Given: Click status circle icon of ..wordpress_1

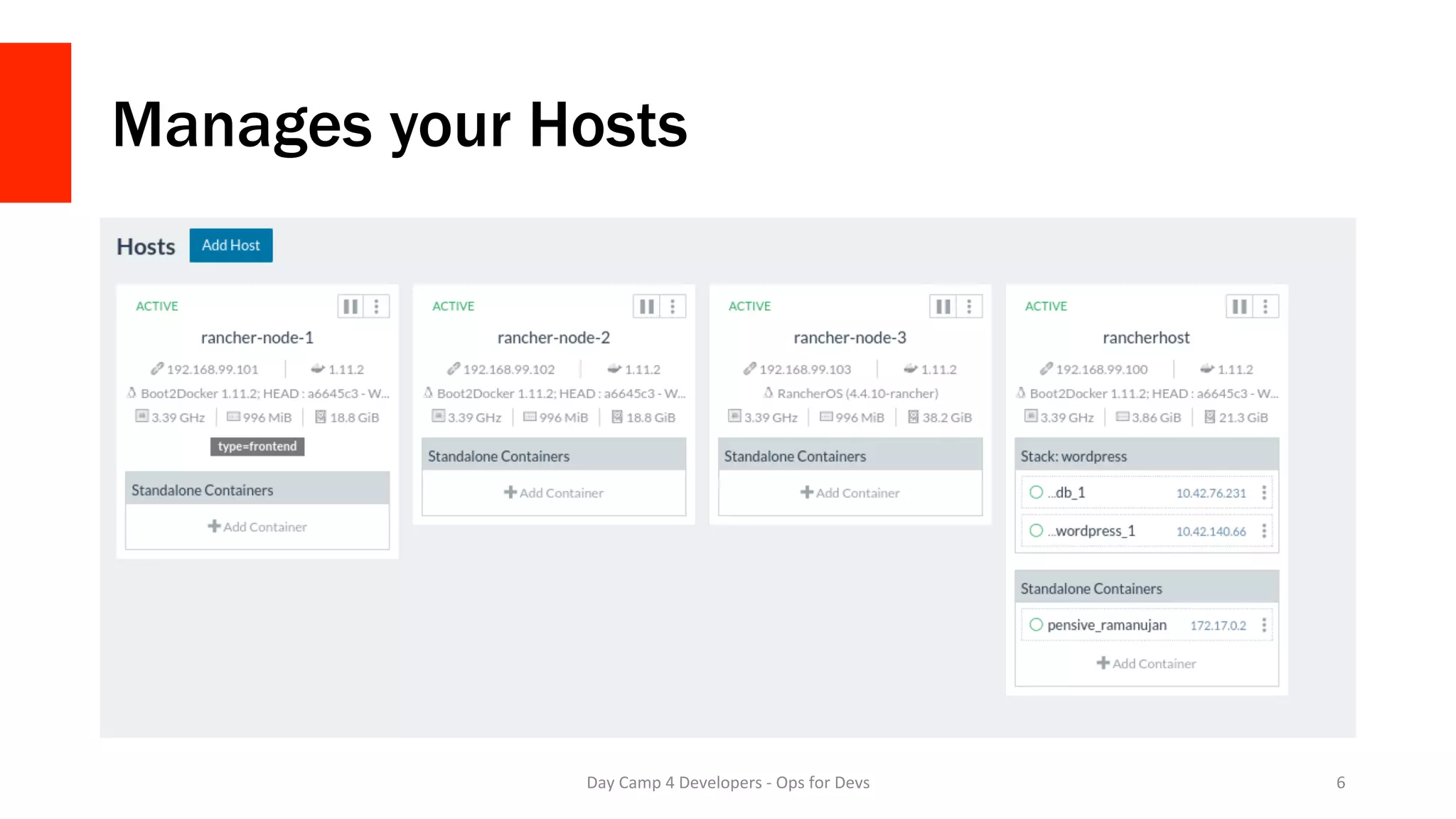Looking at the screenshot, I should 1037,530.
